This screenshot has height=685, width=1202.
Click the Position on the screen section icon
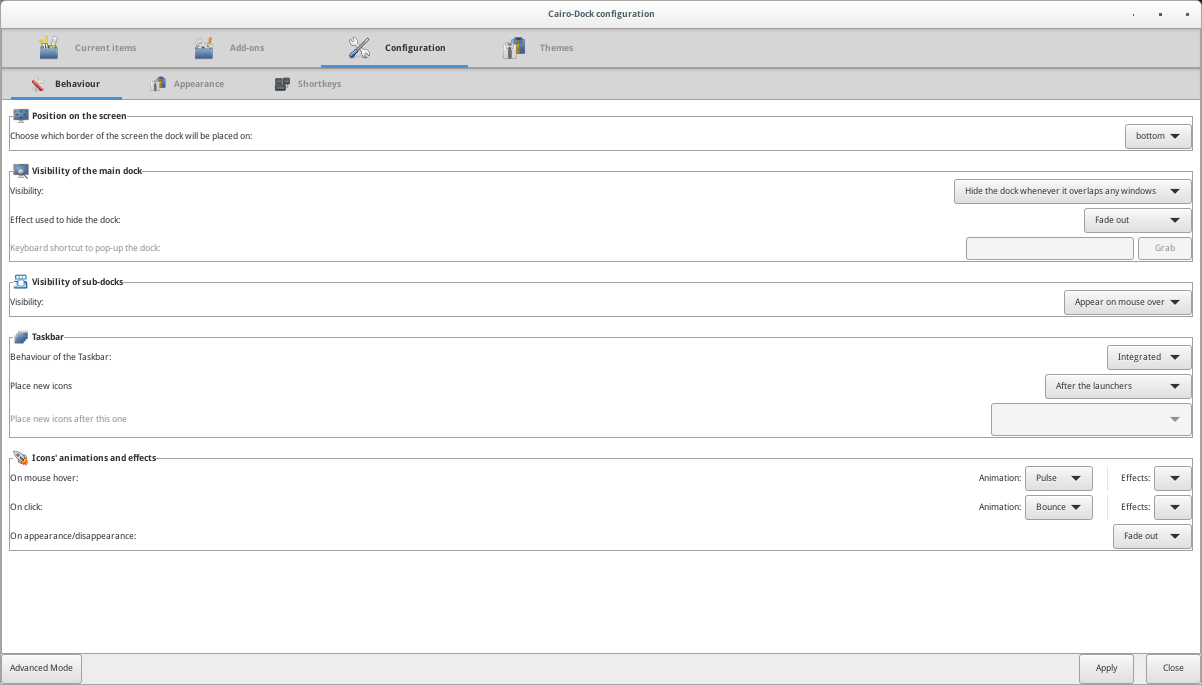click(21, 116)
